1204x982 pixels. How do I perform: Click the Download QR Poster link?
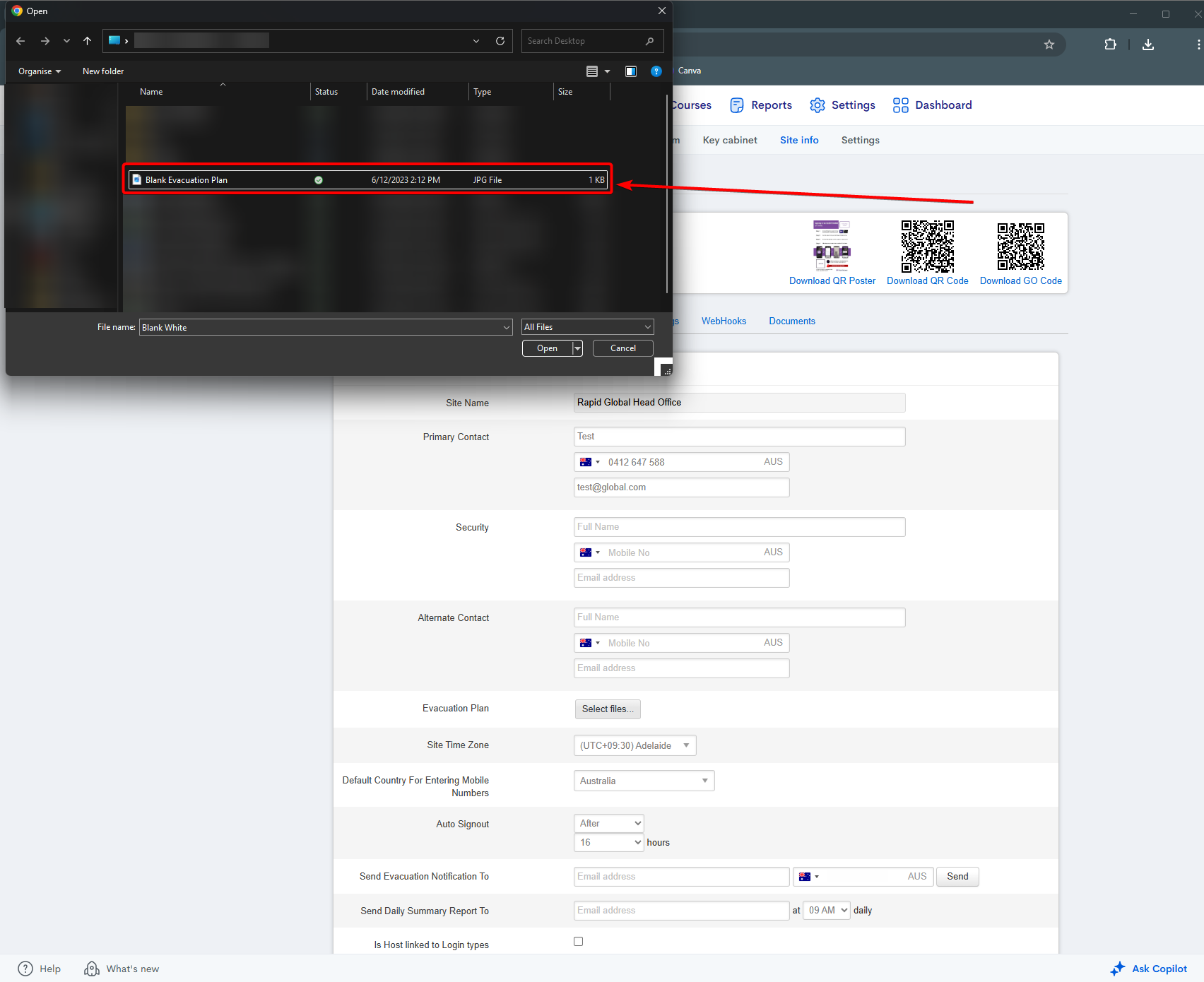point(832,280)
